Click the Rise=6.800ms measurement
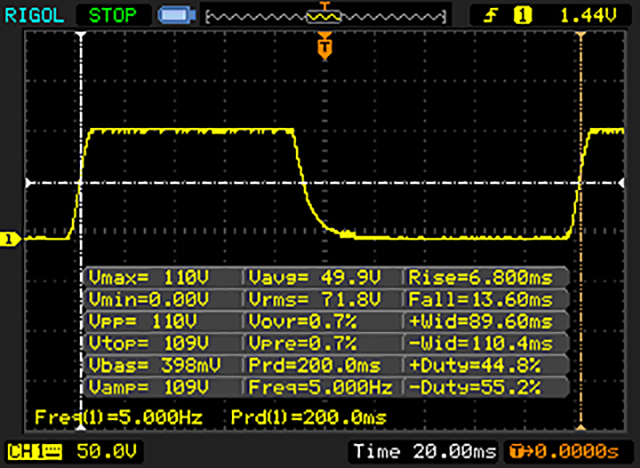The width and height of the screenshot is (640, 468). pos(480,278)
